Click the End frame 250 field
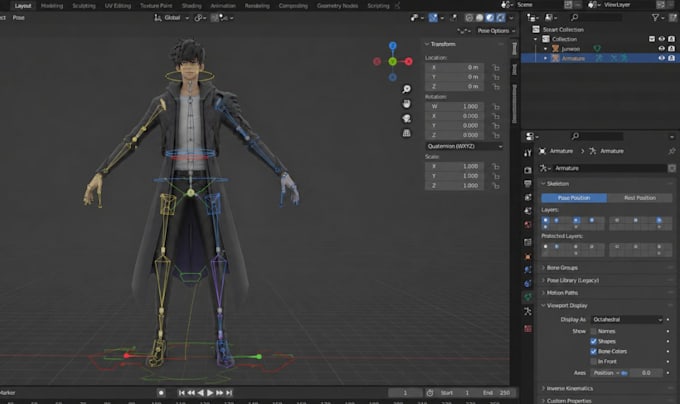The height and width of the screenshot is (404, 680). (x=497, y=393)
